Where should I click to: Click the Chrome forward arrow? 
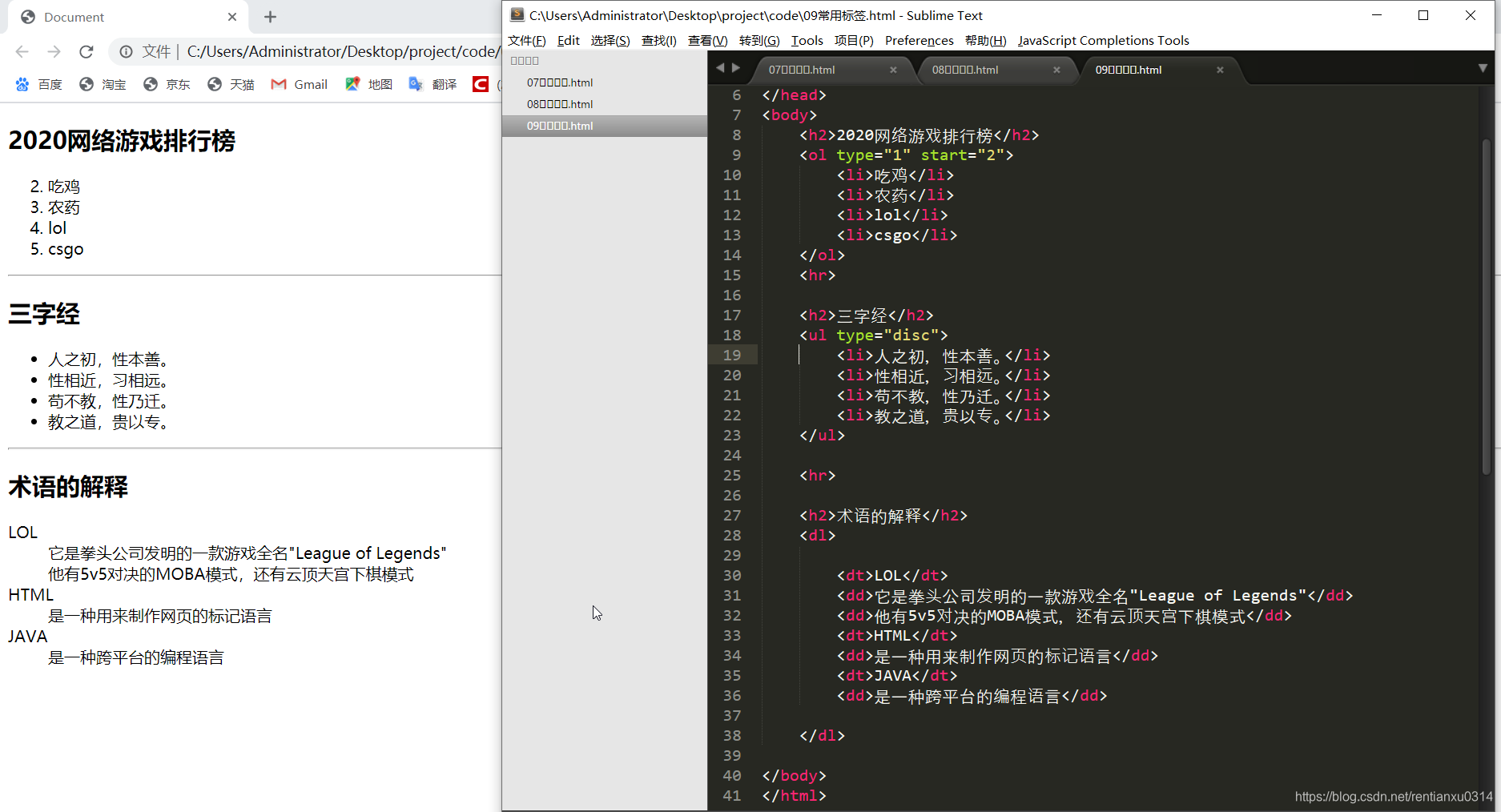click(x=54, y=52)
